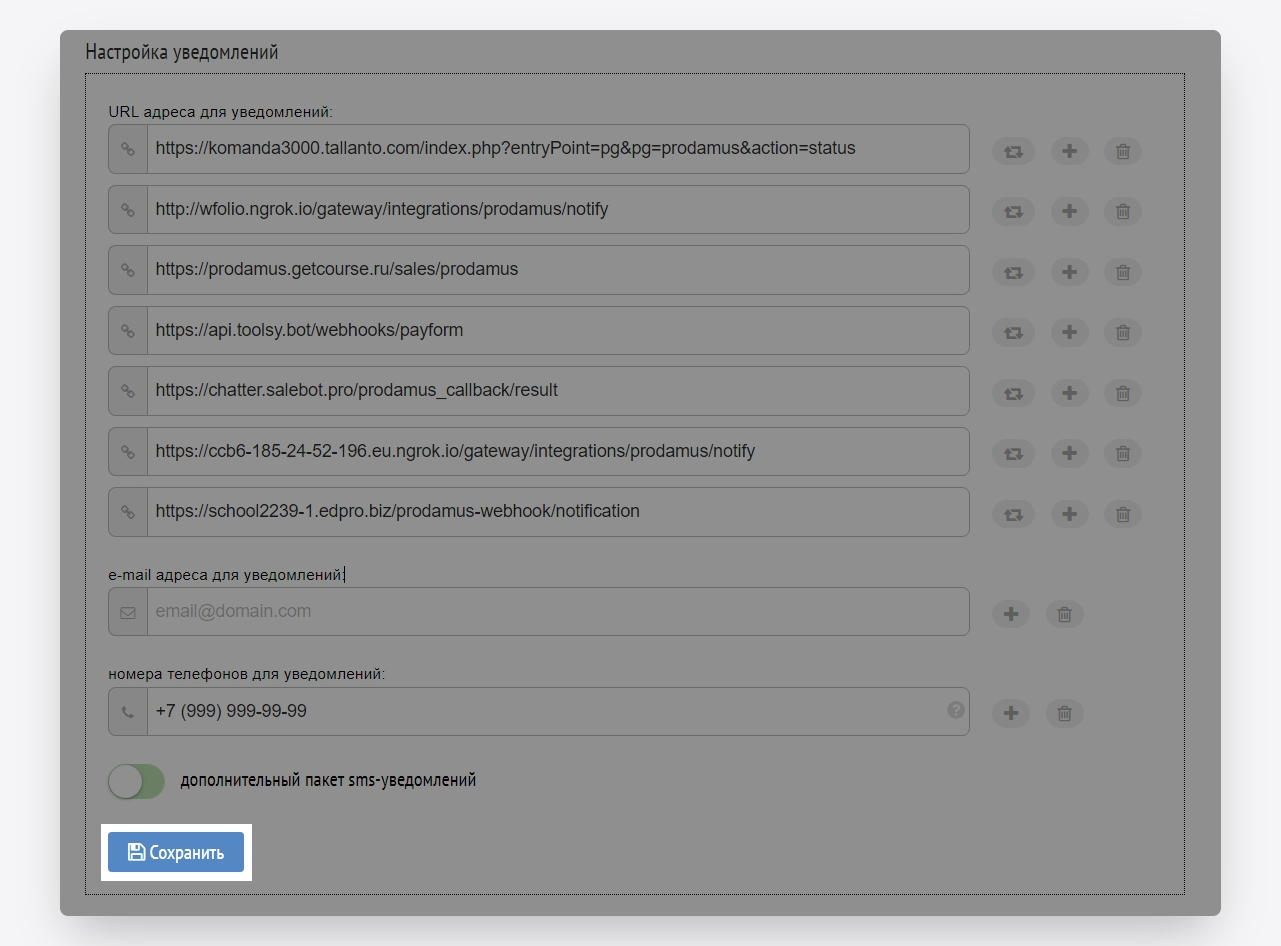Delete the phone number row
The image size is (1281, 946).
tap(1065, 713)
